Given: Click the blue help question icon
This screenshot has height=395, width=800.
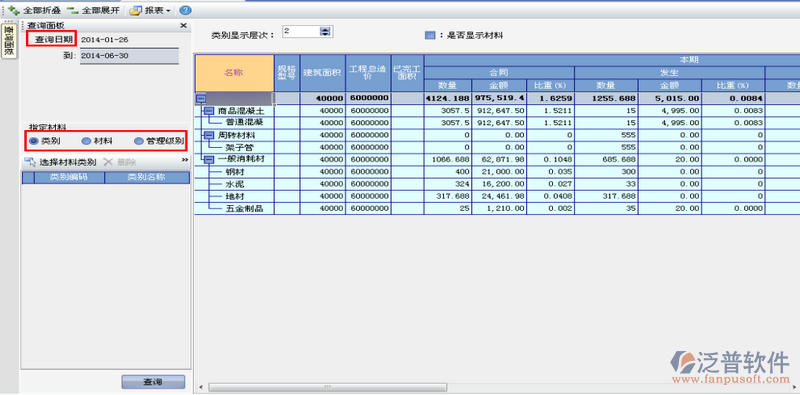Looking at the screenshot, I should click(x=186, y=10).
